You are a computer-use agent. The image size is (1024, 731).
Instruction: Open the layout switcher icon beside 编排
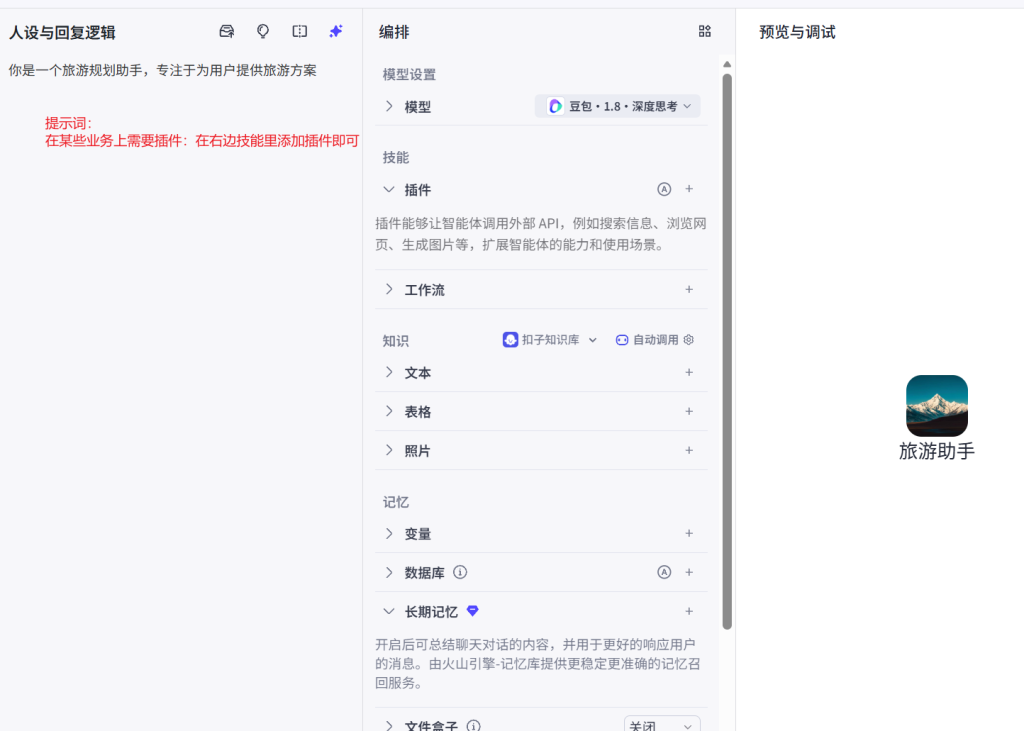(x=704, y=31)
